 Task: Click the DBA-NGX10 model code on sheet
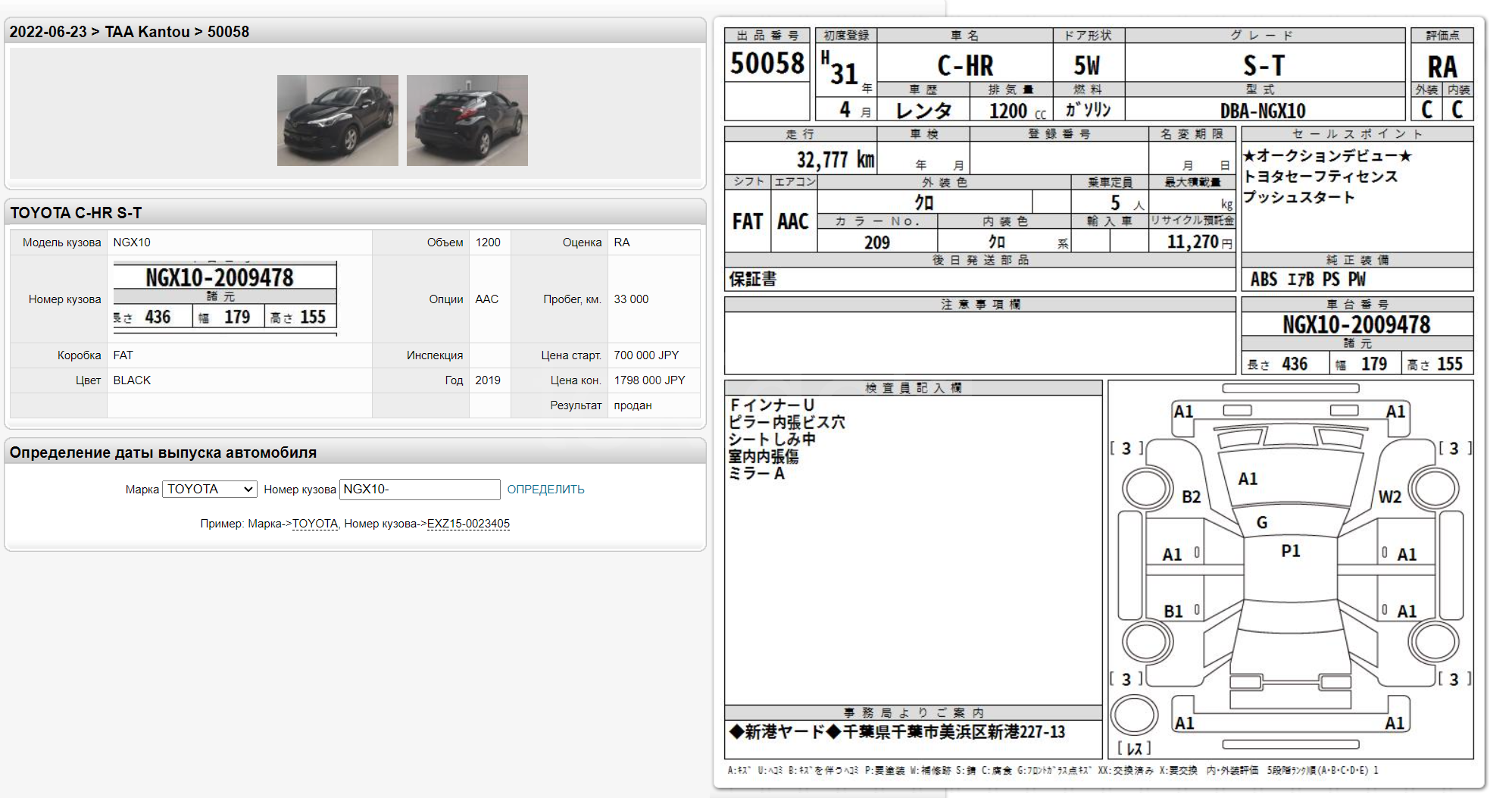1263,111
